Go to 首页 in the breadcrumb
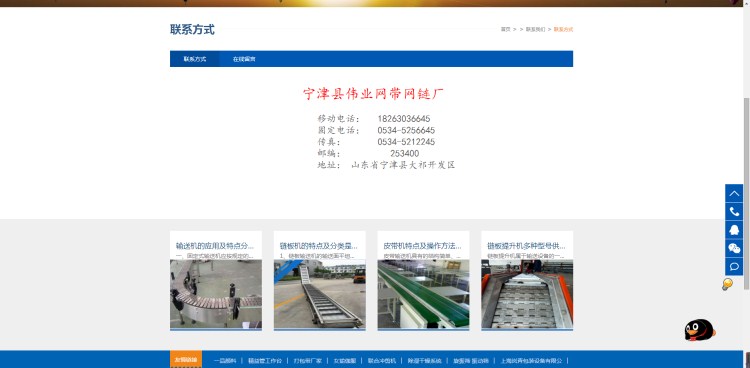750x368 pixels. [x=505, y=29]
